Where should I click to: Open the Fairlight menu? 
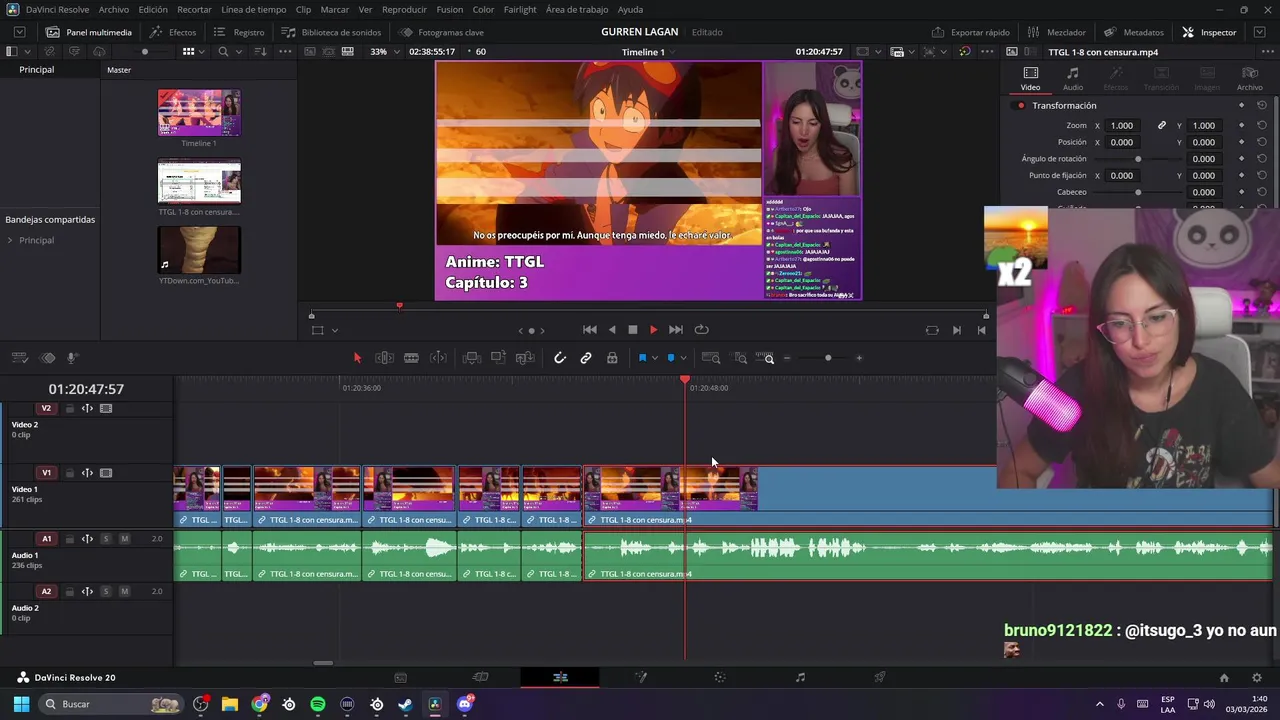tap(520, 9)
